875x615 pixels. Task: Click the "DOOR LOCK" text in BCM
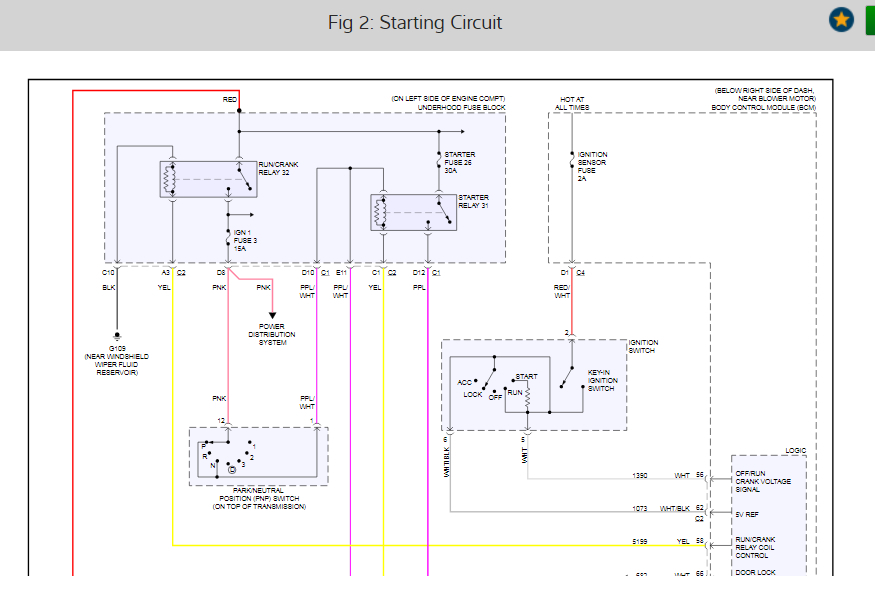[755, 573]
